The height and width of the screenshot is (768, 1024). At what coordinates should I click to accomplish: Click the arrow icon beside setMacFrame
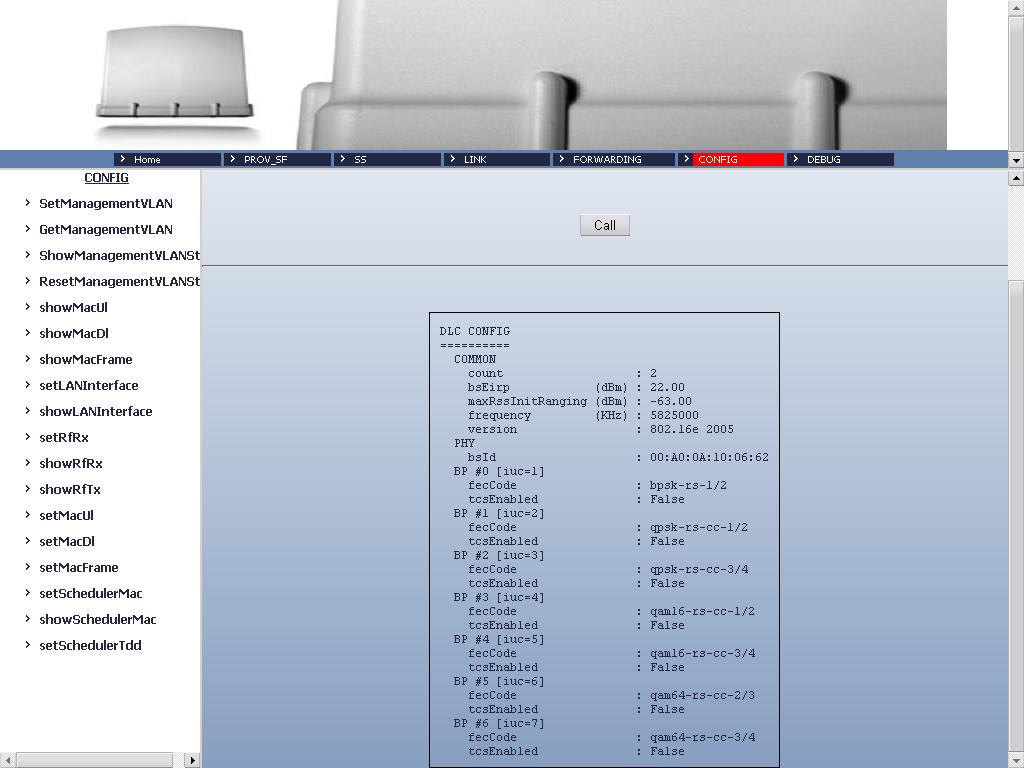(x=27, y=567)
